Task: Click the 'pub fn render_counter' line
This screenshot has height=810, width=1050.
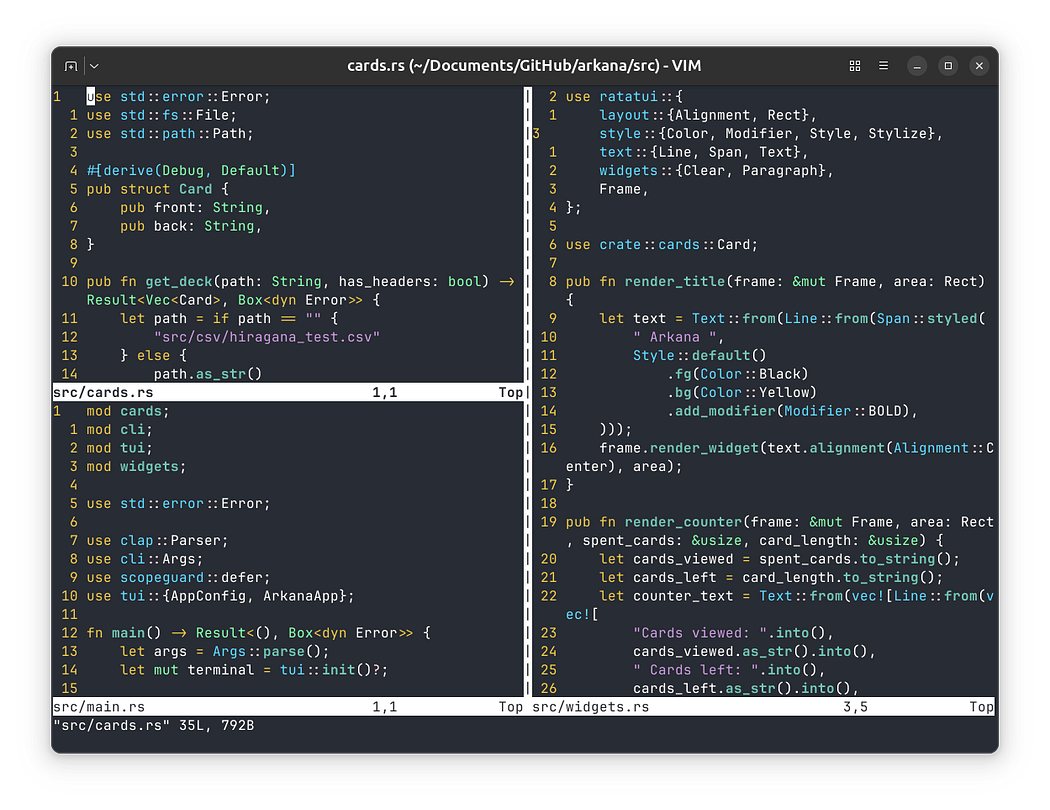Action: (x=779, y=522)
